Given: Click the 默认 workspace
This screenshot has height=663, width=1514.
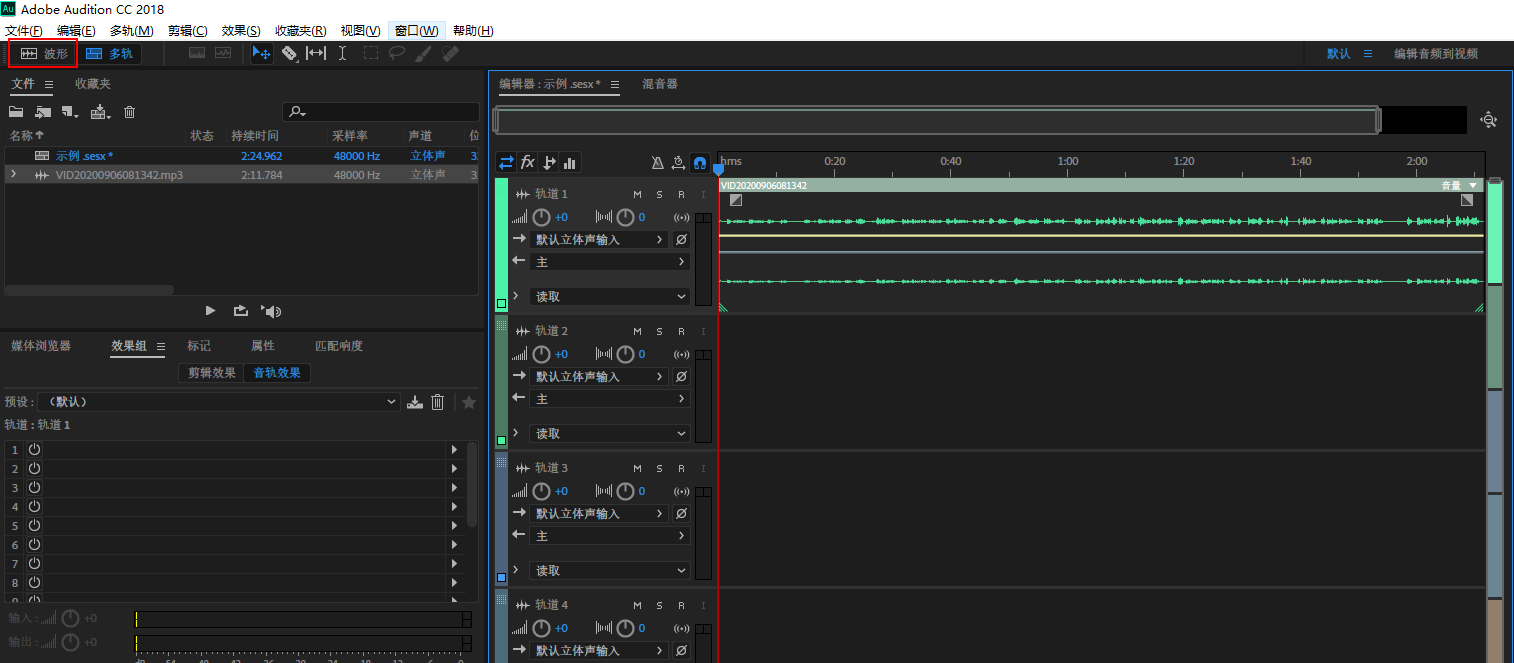Looking at the screenshot, I should 1339,54.
